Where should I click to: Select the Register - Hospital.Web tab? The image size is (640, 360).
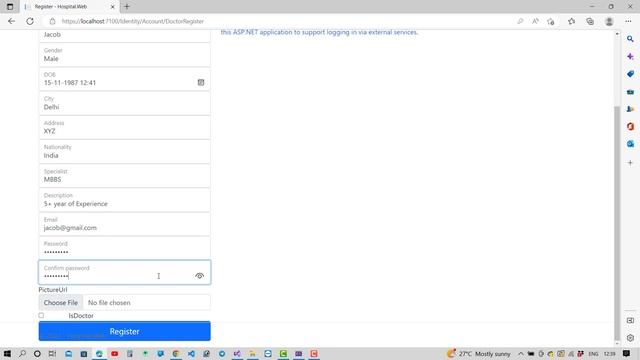coord(69,7)
